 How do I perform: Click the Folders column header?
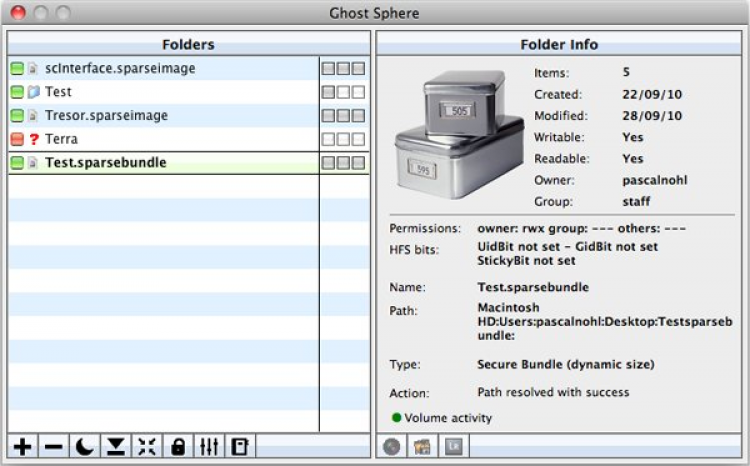tap(188, 44)
